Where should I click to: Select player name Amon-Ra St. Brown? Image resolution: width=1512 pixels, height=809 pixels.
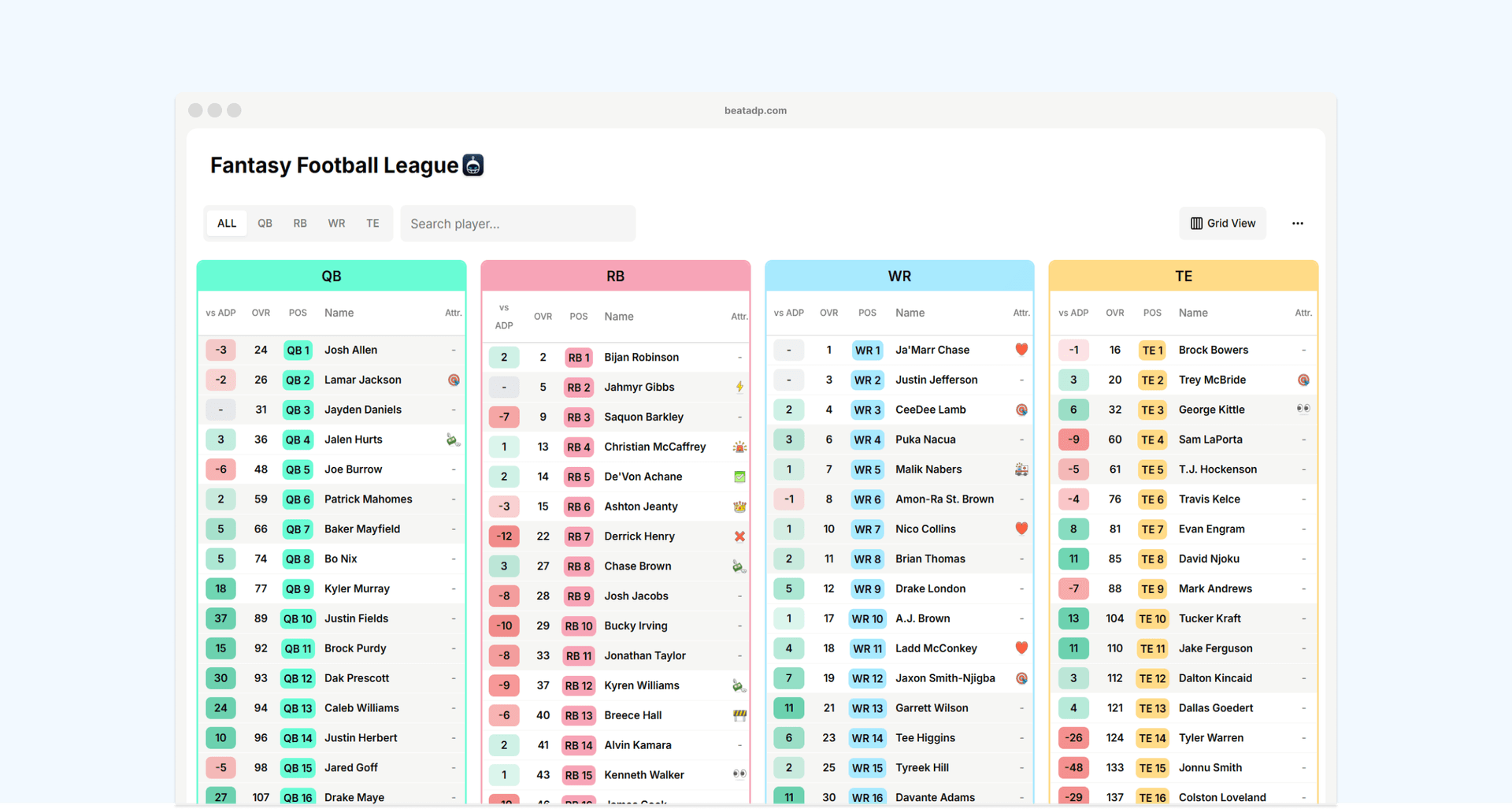(944, 499)
